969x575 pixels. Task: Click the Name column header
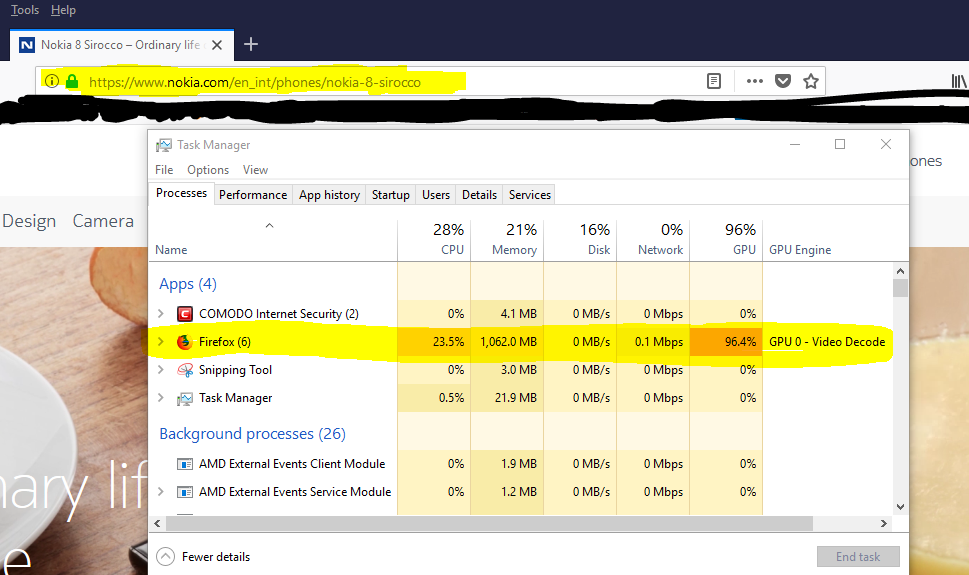pyautogui.click(x=171, y=250)
